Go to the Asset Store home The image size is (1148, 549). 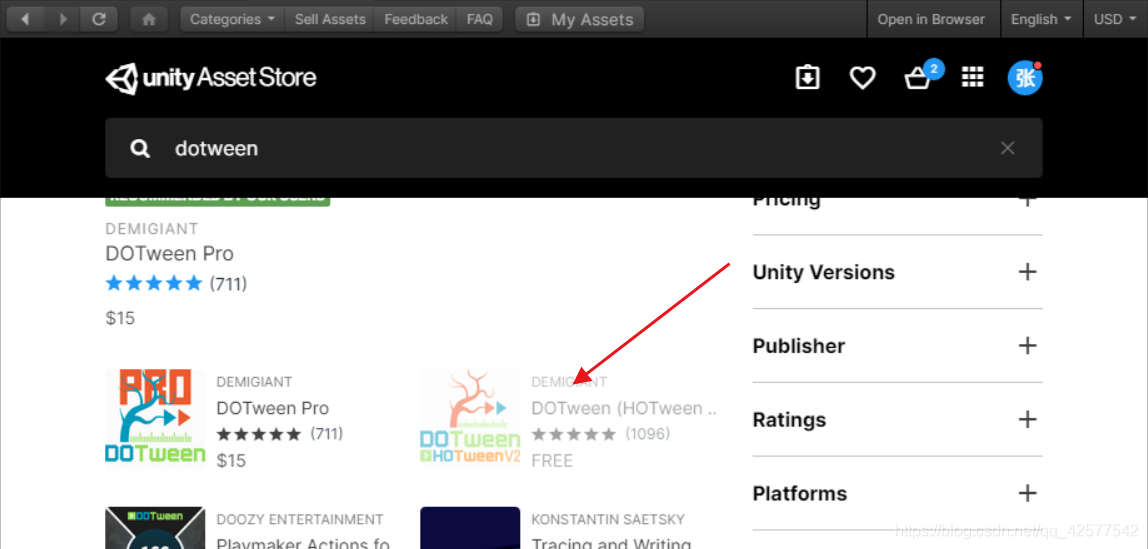coord(149,20)
